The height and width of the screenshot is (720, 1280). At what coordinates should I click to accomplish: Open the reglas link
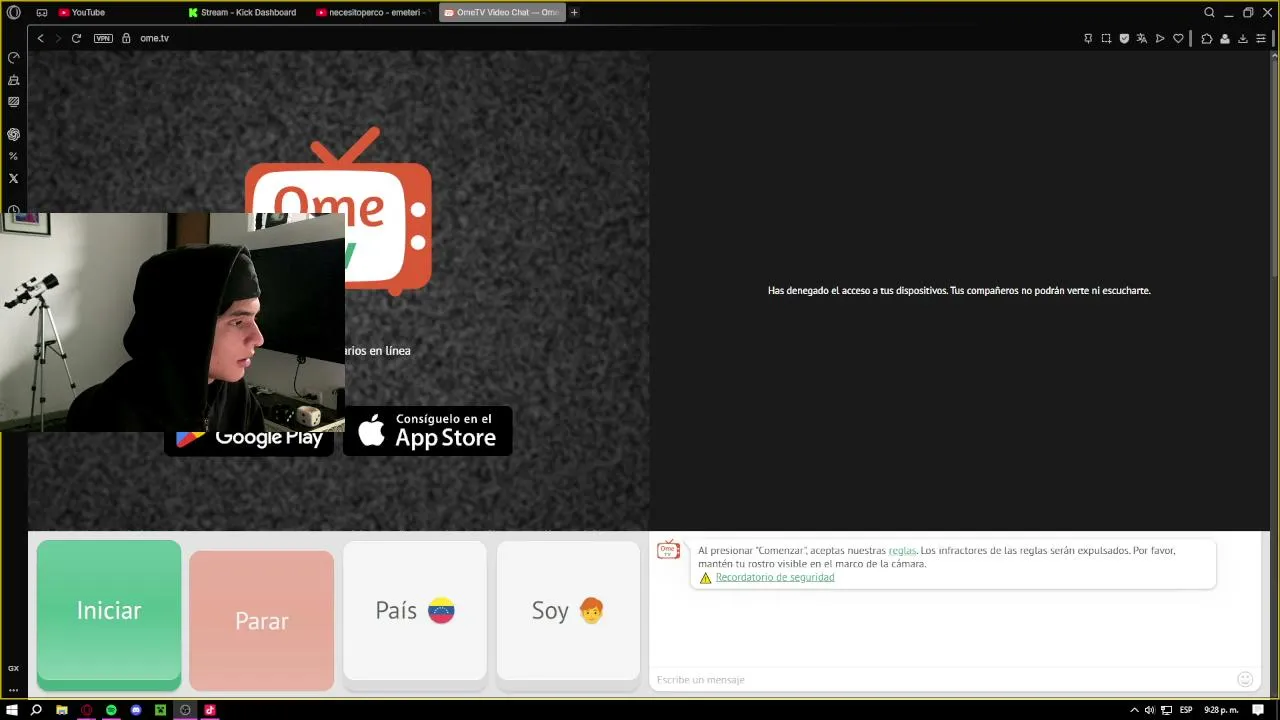coord(902,550)
